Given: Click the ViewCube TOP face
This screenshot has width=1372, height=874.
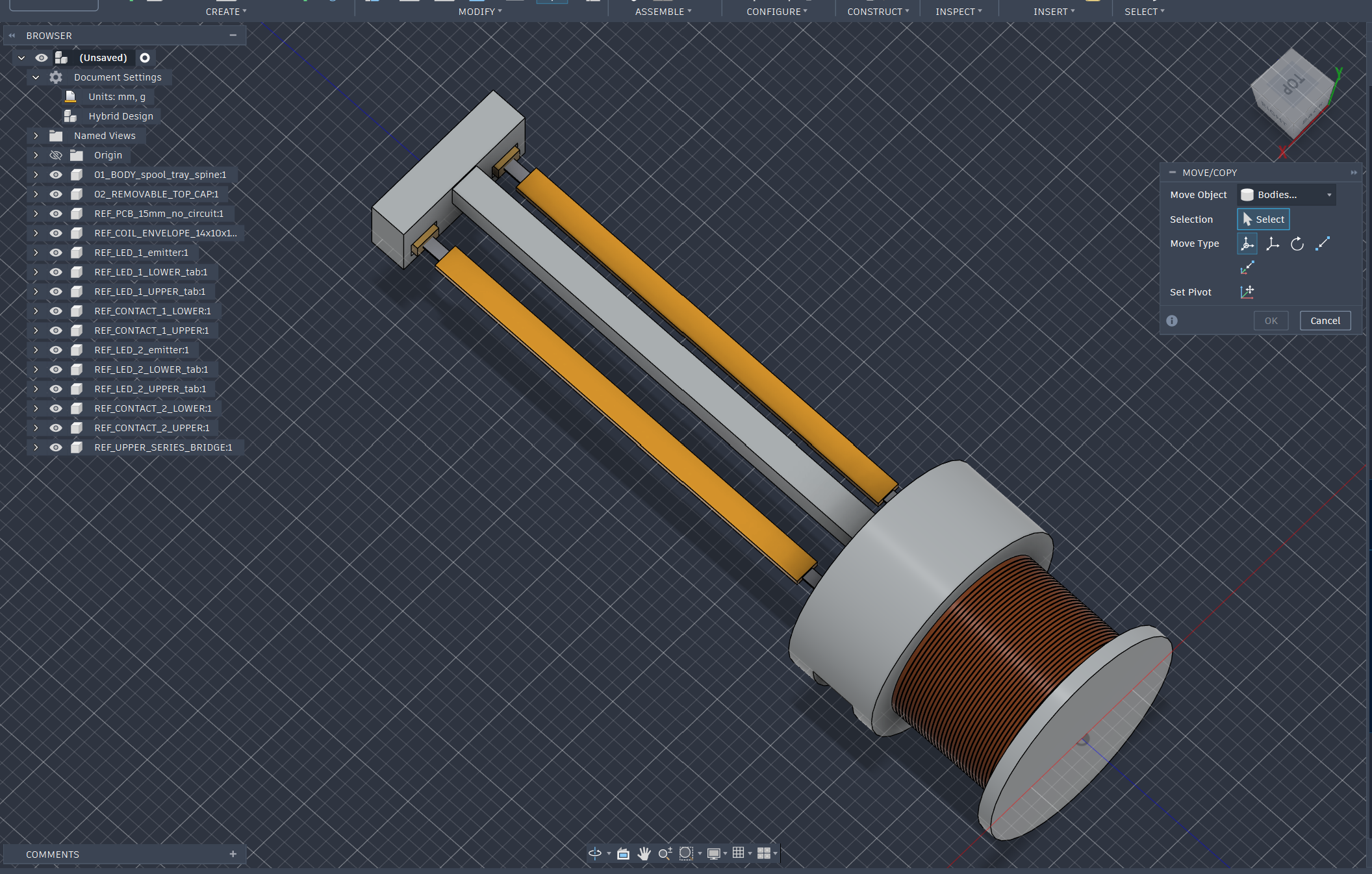Looking at the screenshot, I should click(x=1293, y=83).
